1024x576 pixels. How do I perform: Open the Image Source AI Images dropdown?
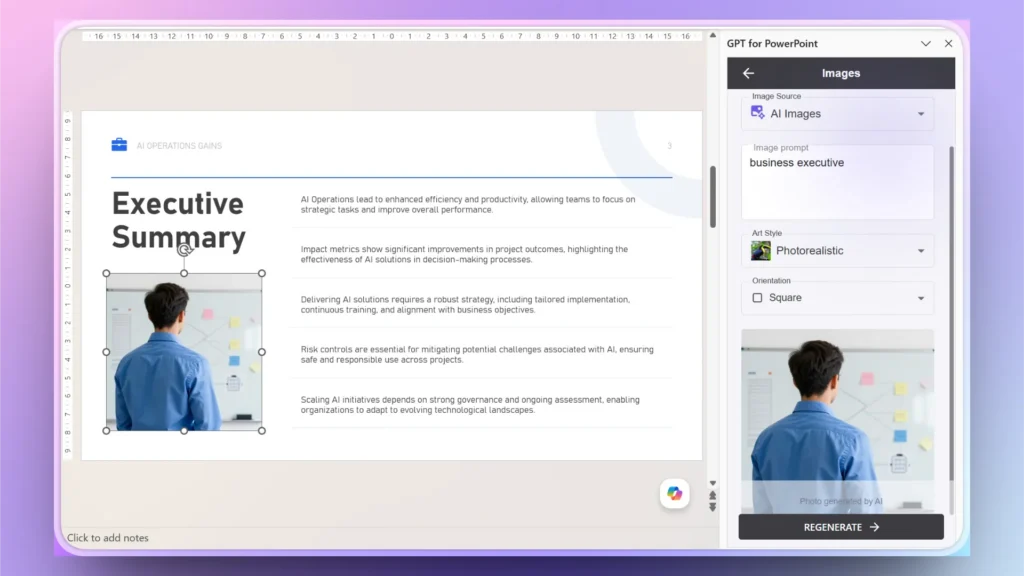(x=837, y=114)
